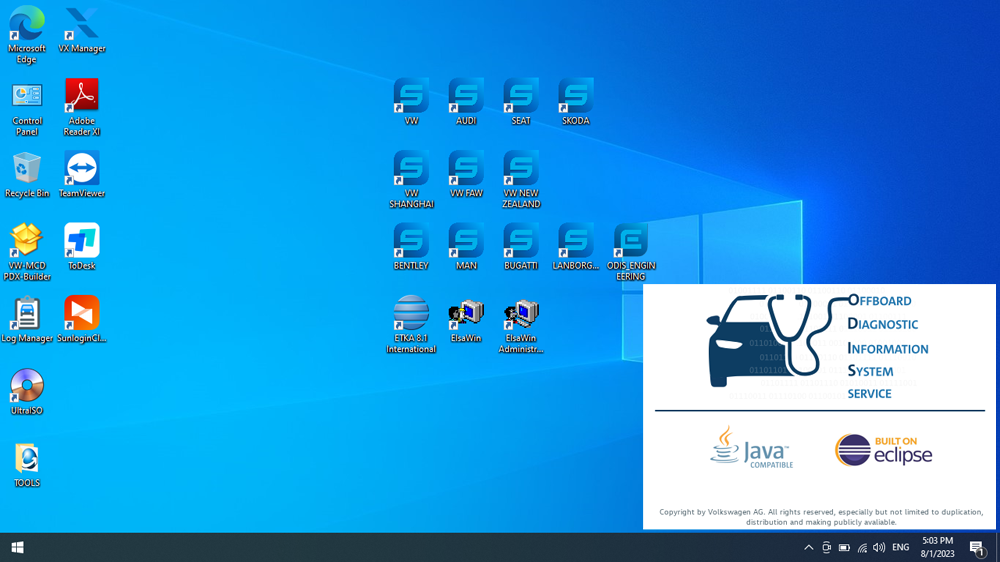
Task: Open Microsoft Edge desktop shortcut
Action: click(x=27, y=34)
